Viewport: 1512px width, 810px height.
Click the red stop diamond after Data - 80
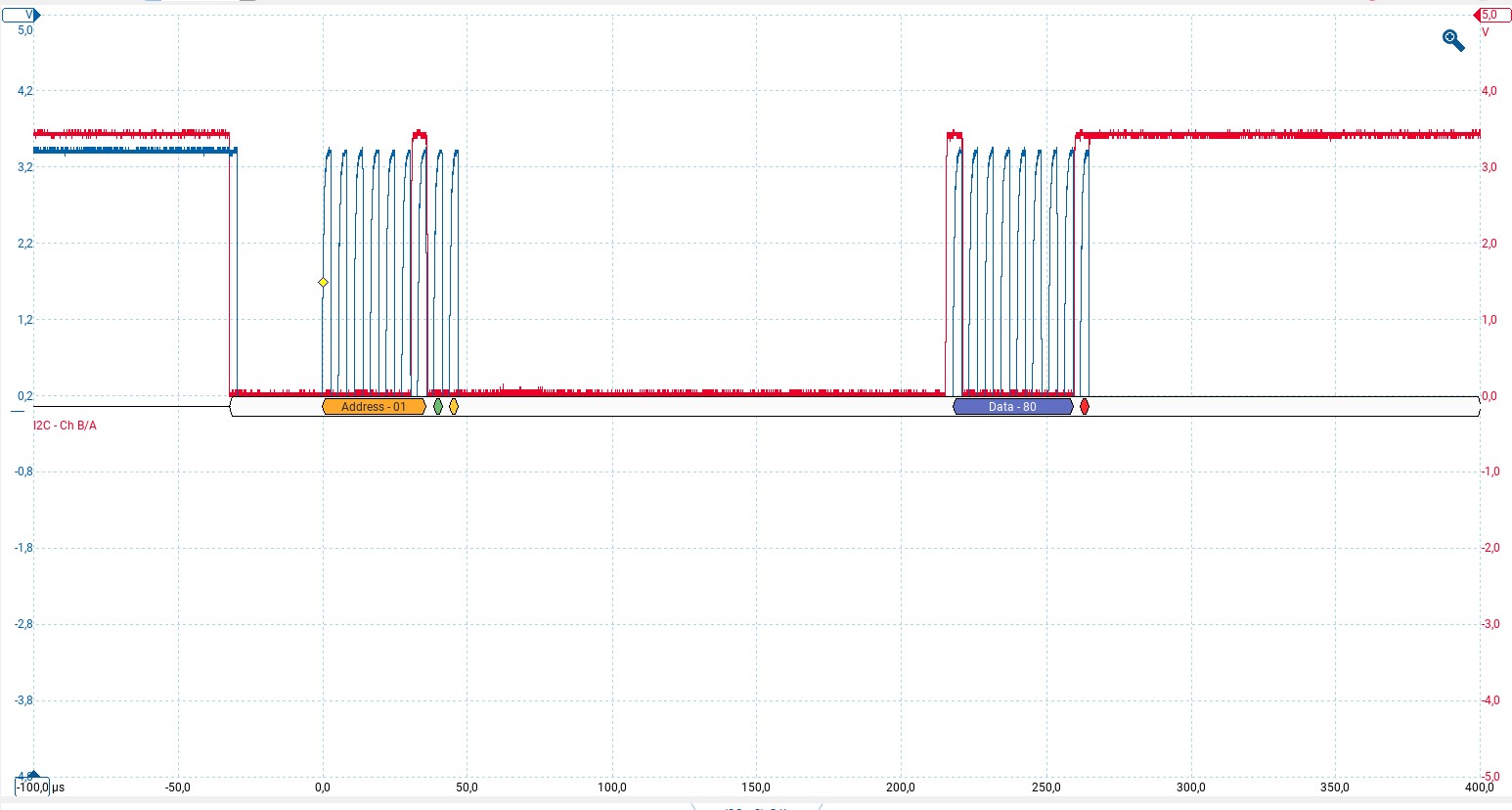coord(1085,406)
